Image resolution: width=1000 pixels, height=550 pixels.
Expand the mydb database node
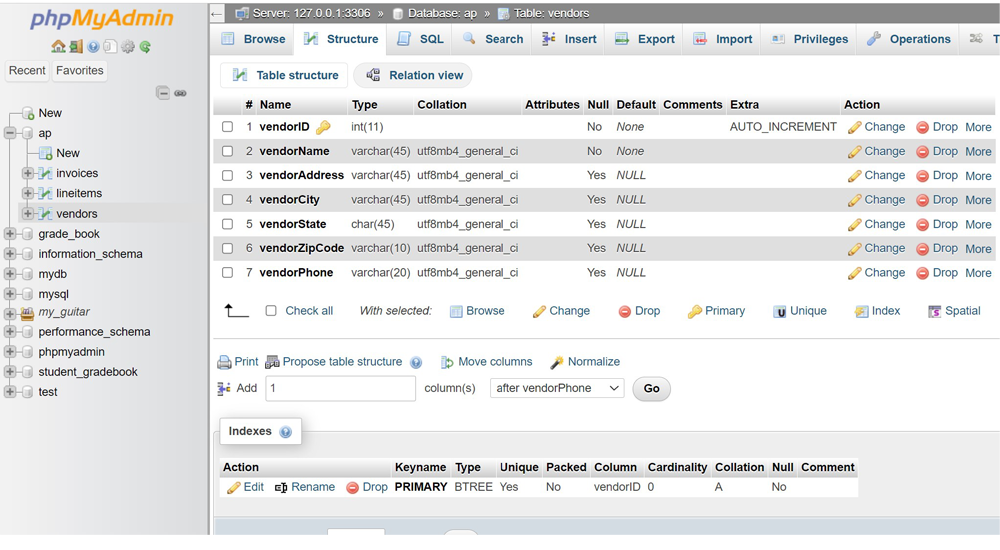[x=10, y=274]
